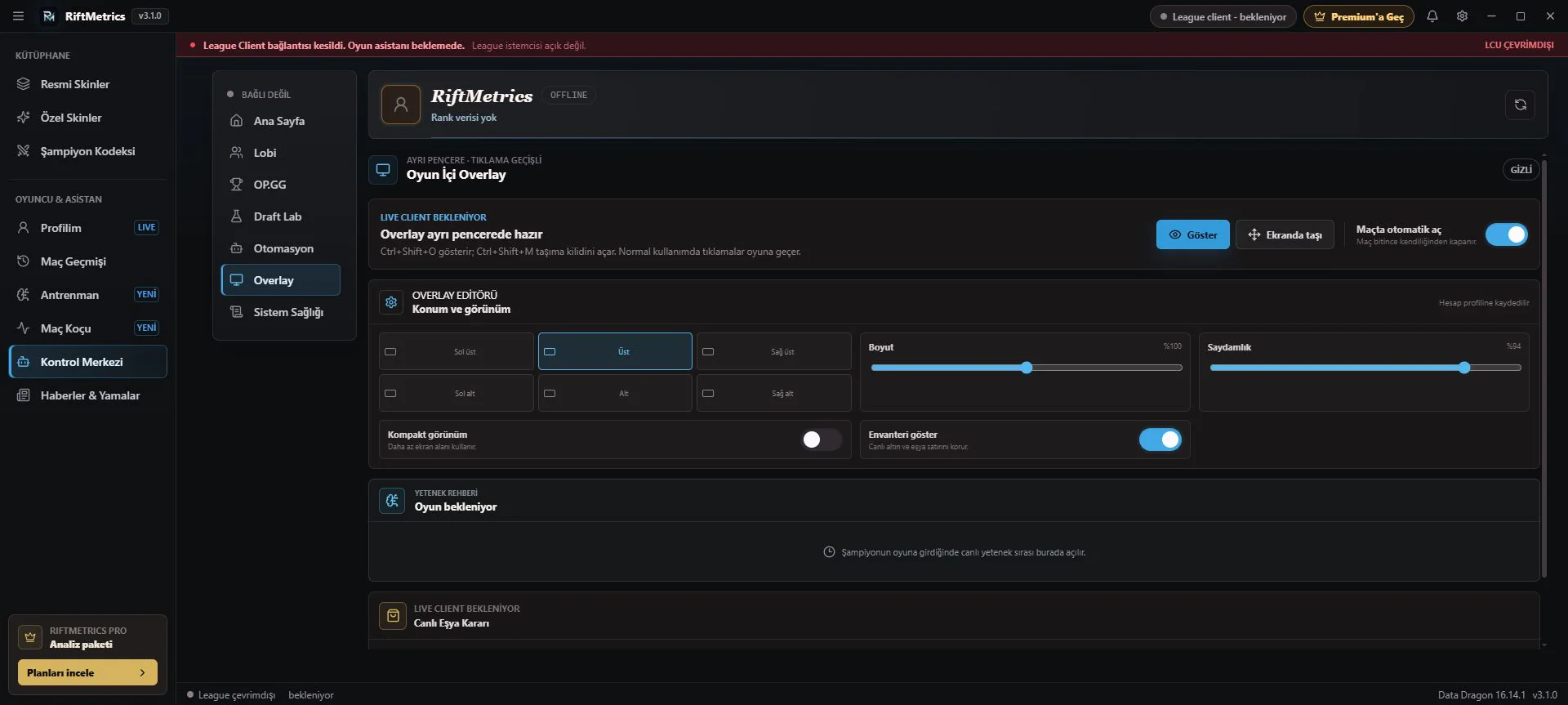Go to Lobi section

point(281,153)
